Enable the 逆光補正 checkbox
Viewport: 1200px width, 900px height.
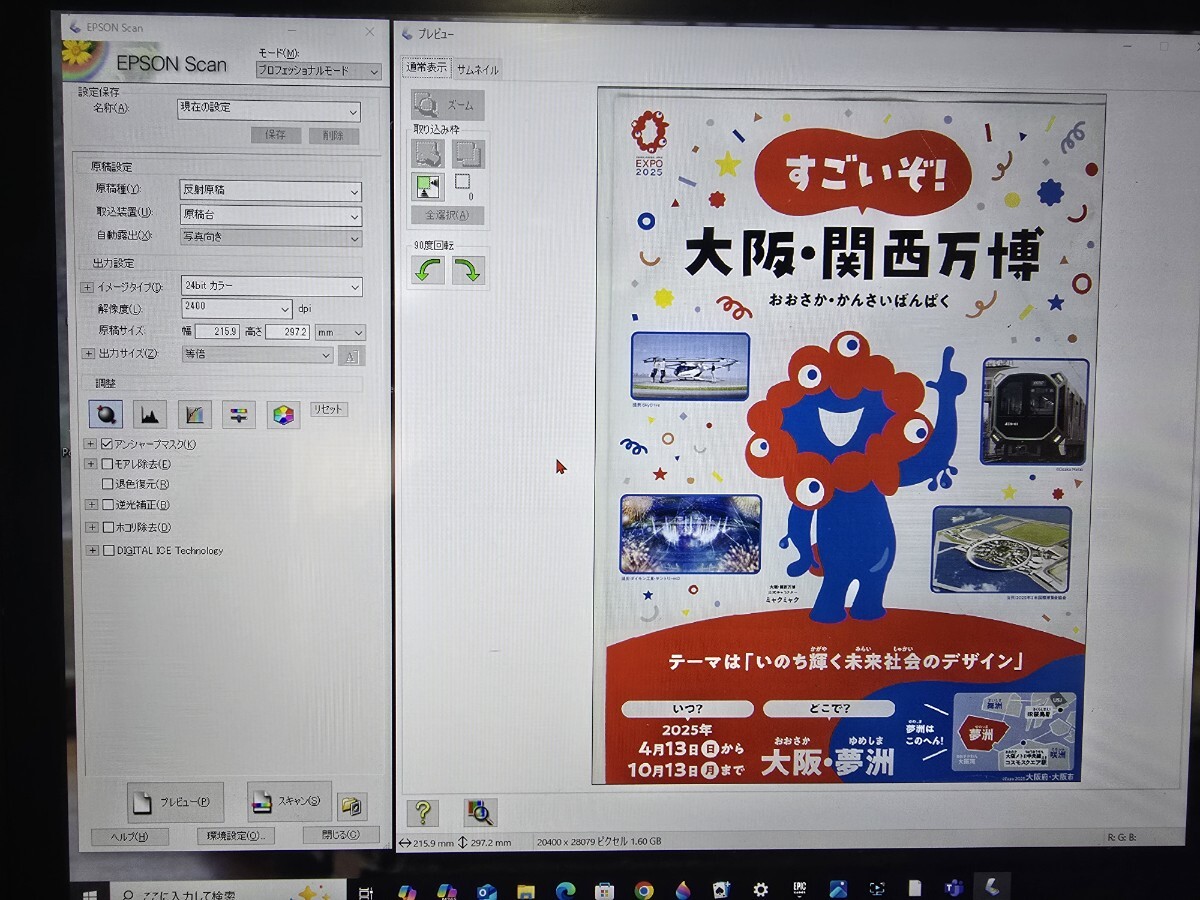pyautogui.click(x=107, y=505)
